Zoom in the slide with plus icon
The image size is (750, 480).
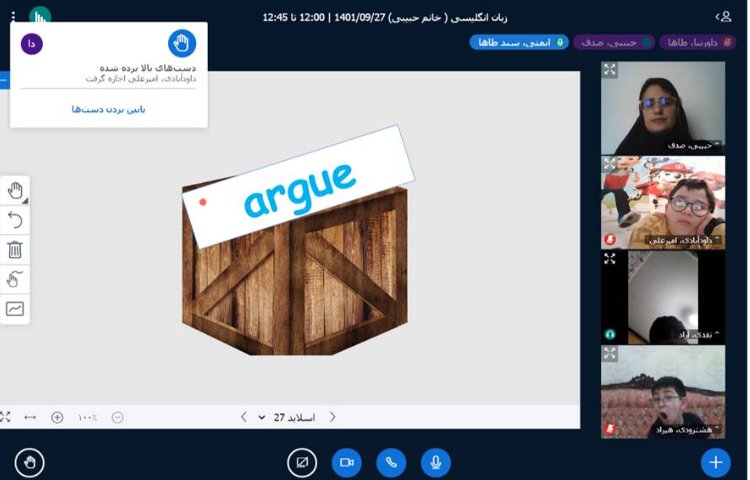click(x=57, y=417)
